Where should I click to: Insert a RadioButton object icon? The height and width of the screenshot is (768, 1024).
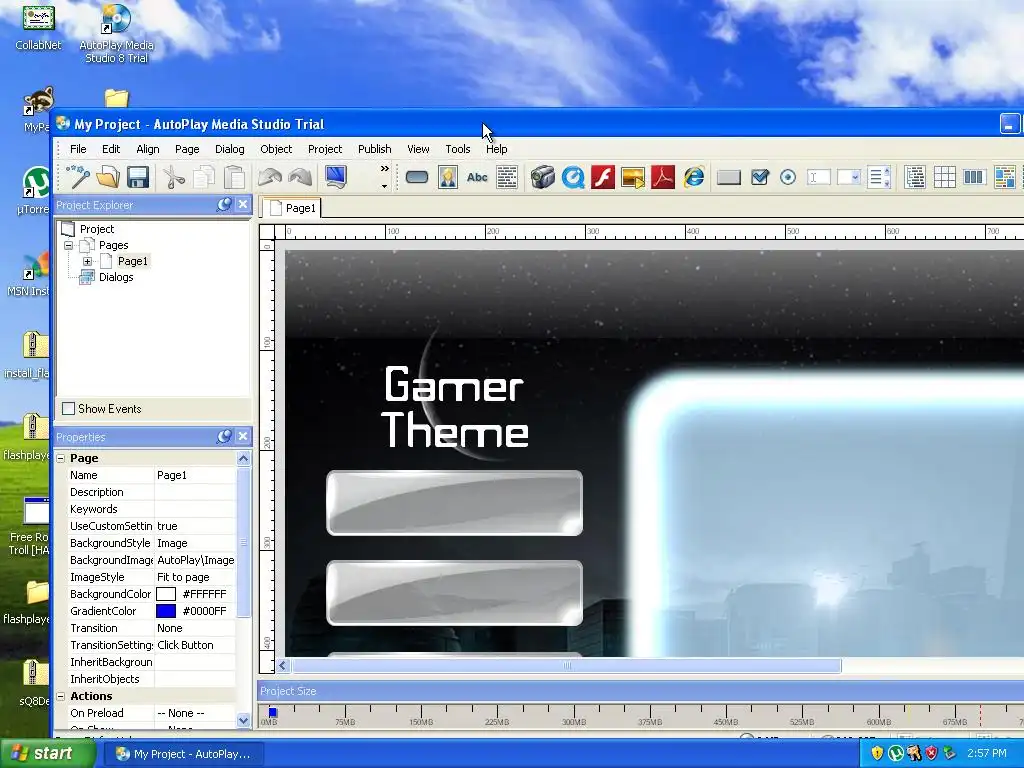pos(788,177)
